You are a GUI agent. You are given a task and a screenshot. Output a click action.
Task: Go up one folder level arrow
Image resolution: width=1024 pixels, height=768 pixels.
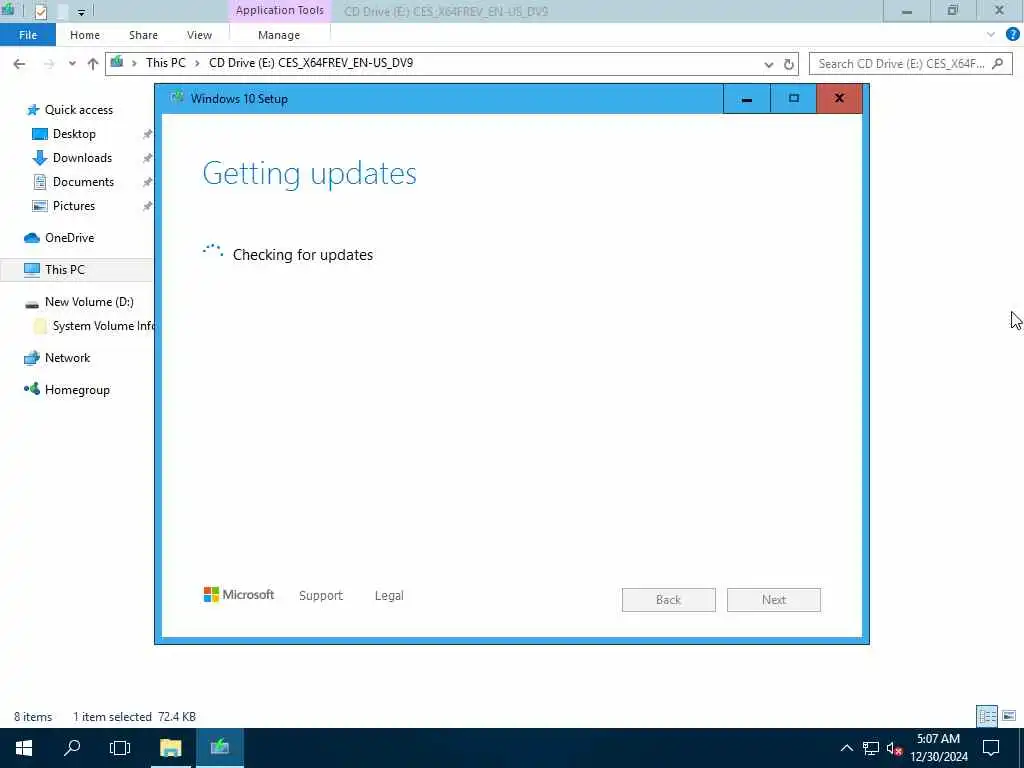pos(93,64)
